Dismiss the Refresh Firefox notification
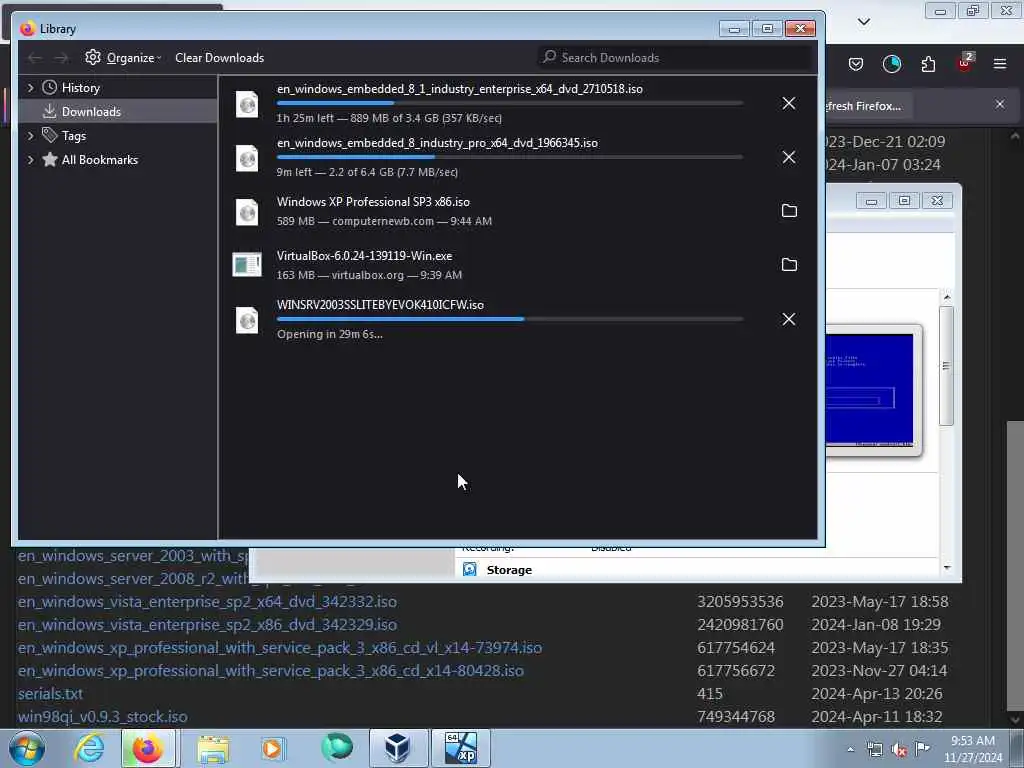Viewport: 1024px width, 768px height. click(1000, 104)
